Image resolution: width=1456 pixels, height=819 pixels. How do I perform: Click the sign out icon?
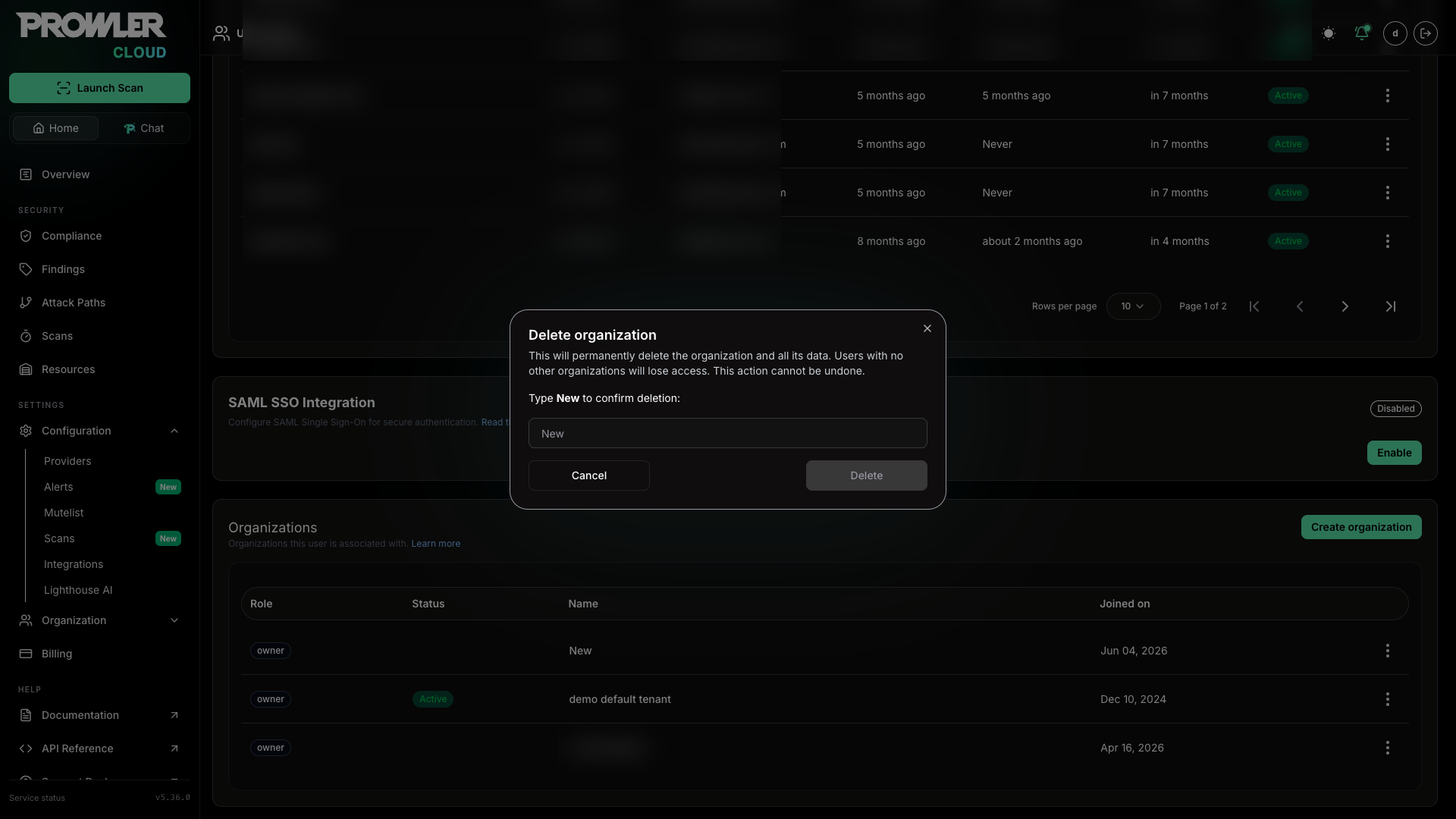click(1425, 33)
